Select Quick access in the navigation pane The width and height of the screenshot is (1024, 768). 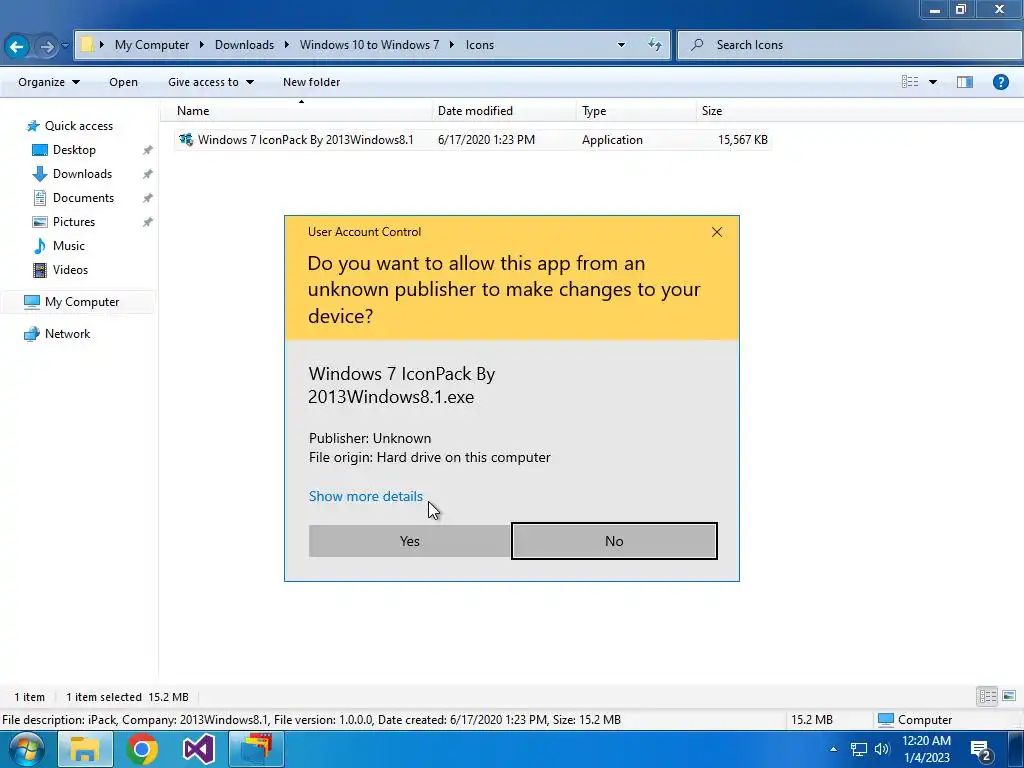[x=78, y=125]
